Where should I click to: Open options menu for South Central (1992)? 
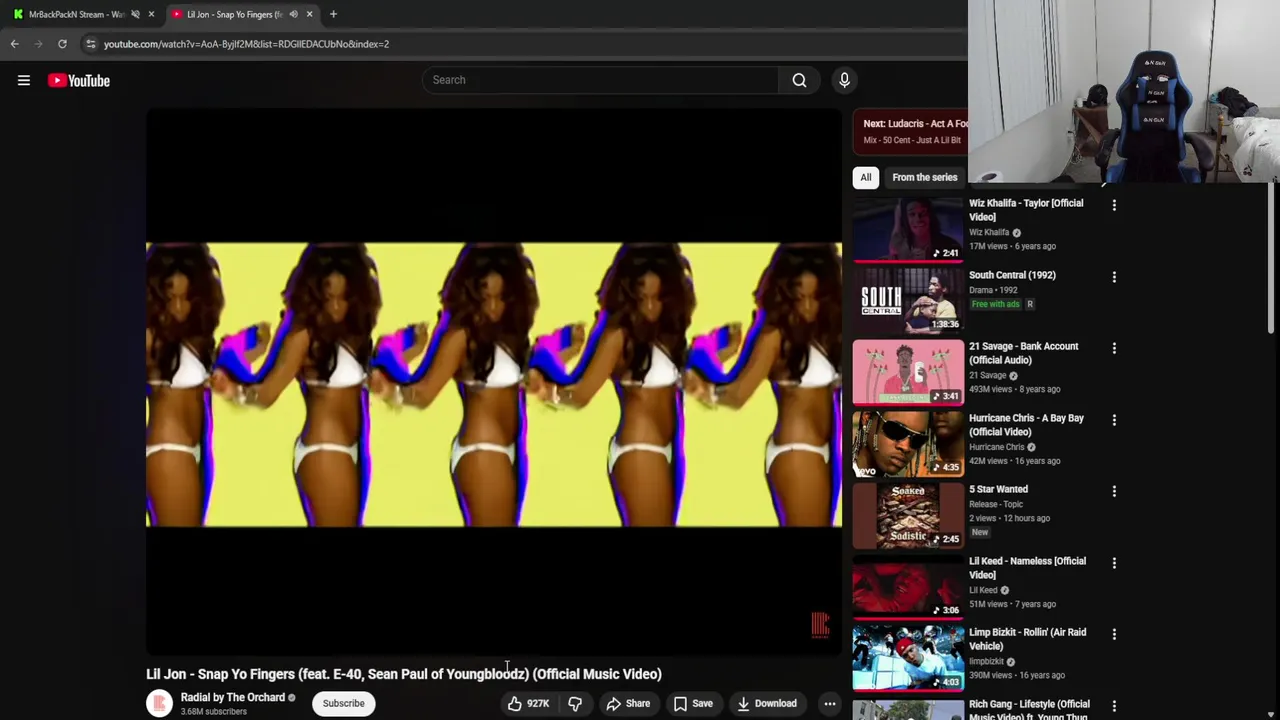click(x=1114, y=277)
